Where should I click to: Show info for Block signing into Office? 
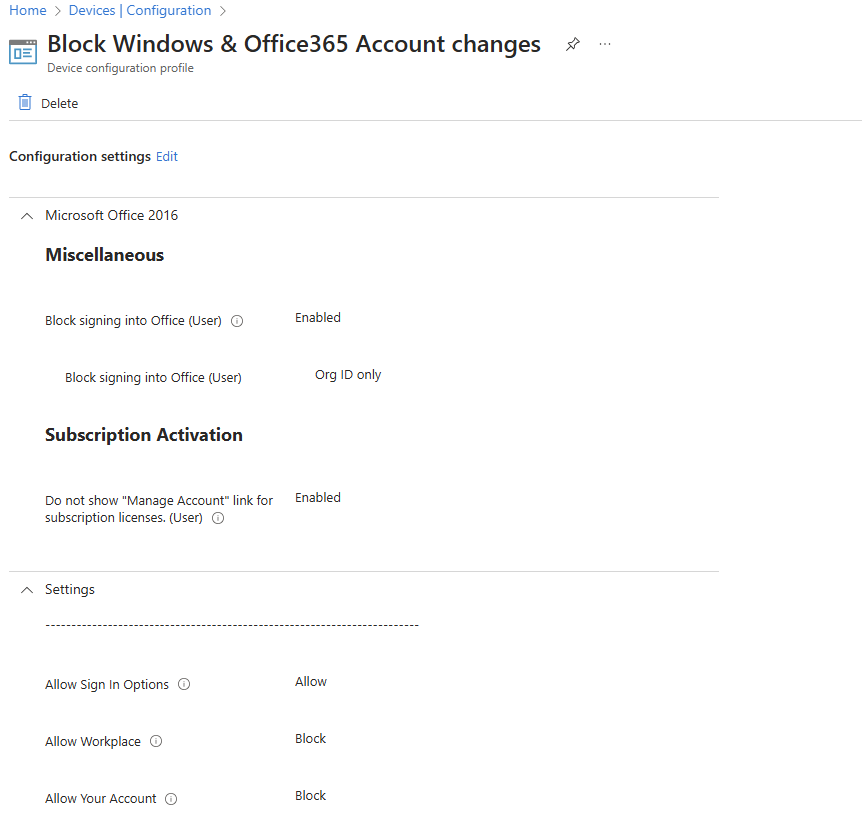[237, 321]
